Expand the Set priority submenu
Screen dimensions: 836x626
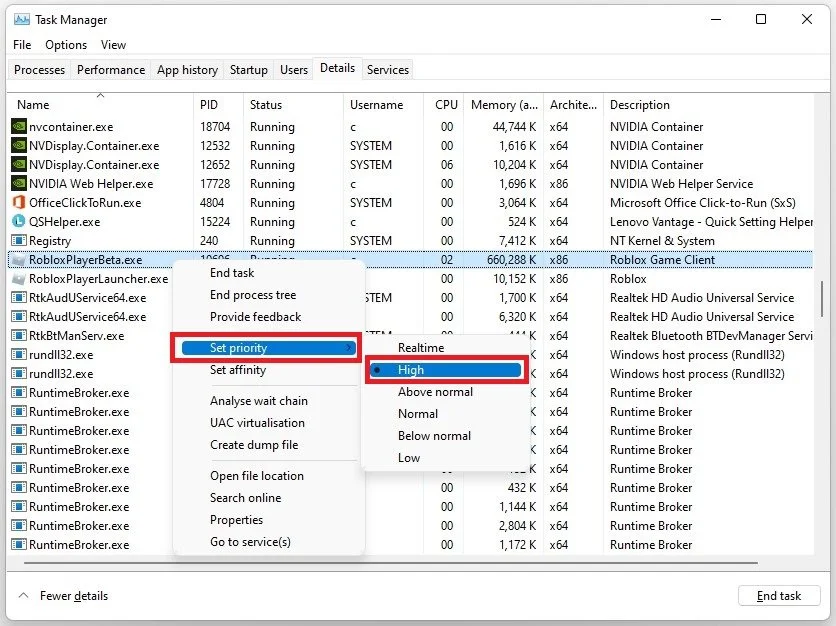tap(269, 348)
